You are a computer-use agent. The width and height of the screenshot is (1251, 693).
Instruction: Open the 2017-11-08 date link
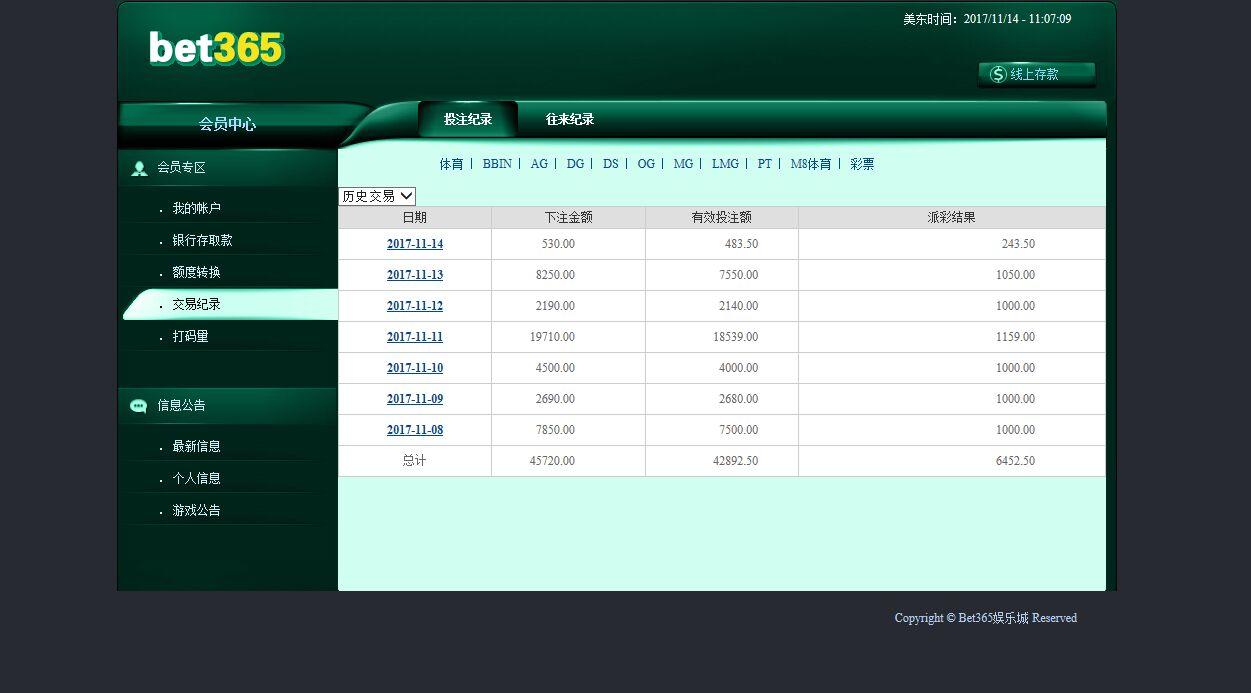[x=415, y=430]
